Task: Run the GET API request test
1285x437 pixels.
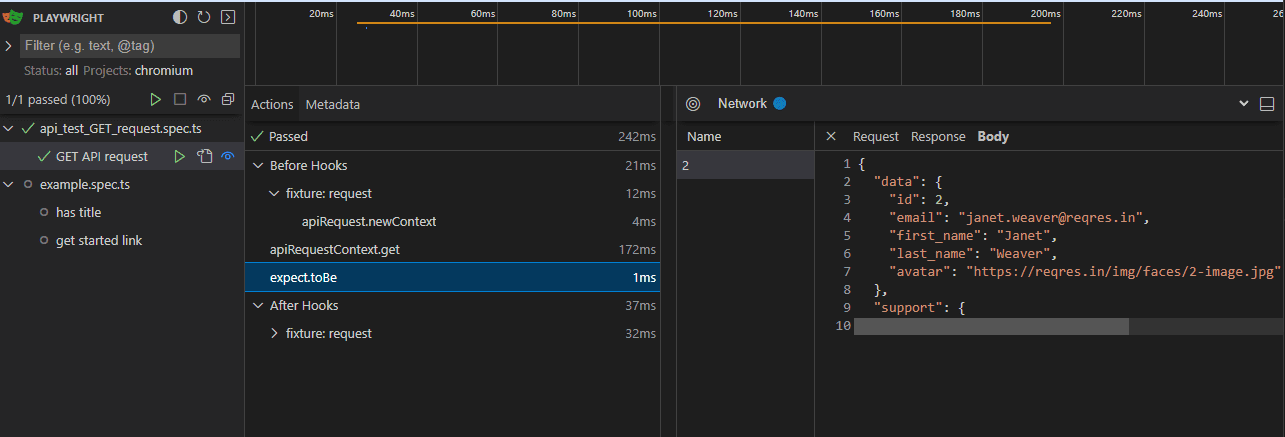Action: pyautogui.click(x=180, y=156)
